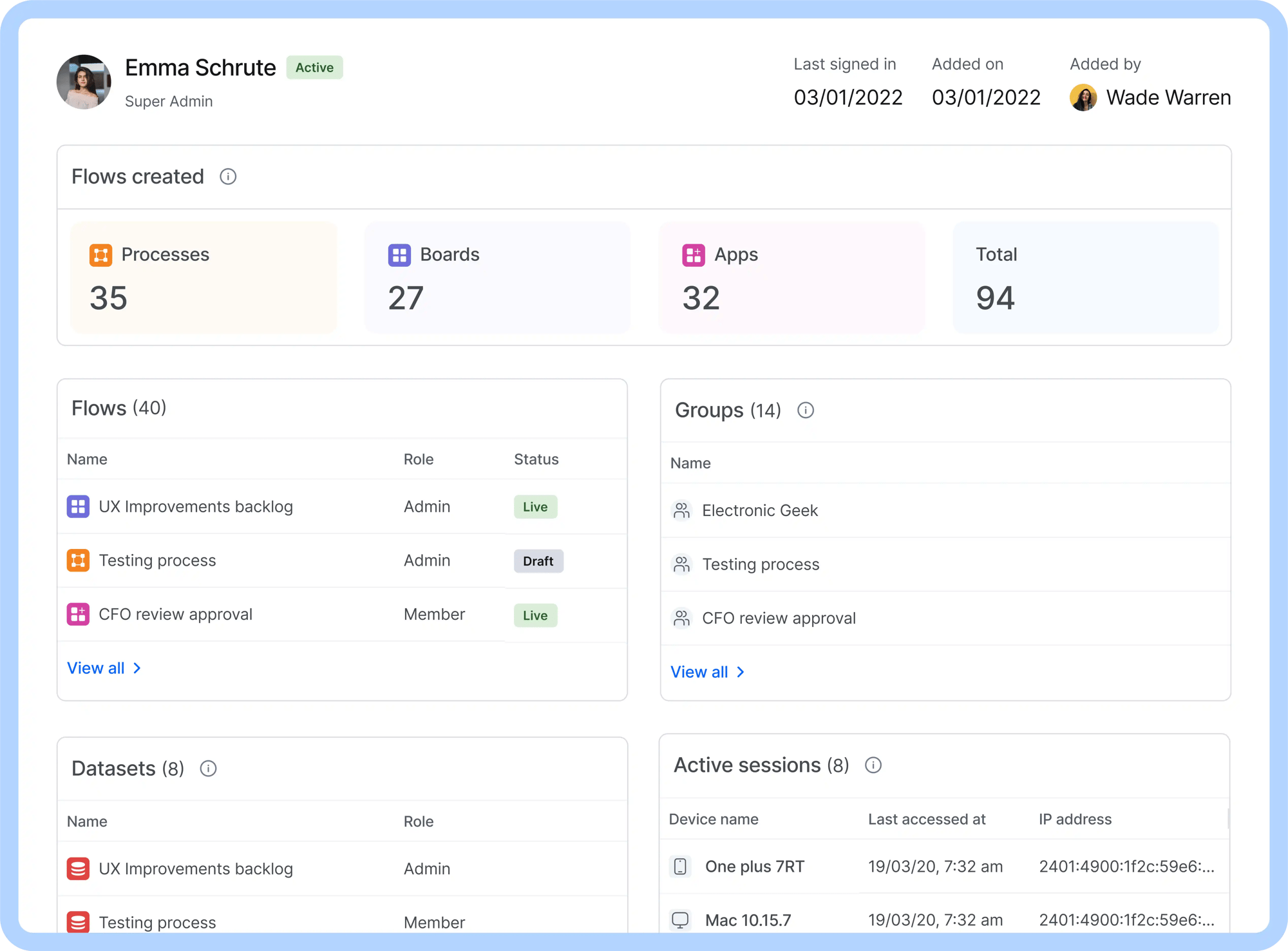This screenshot has height=951, width=1288.
Task: Open the Testing process flow name
Action: click(157, 561)
